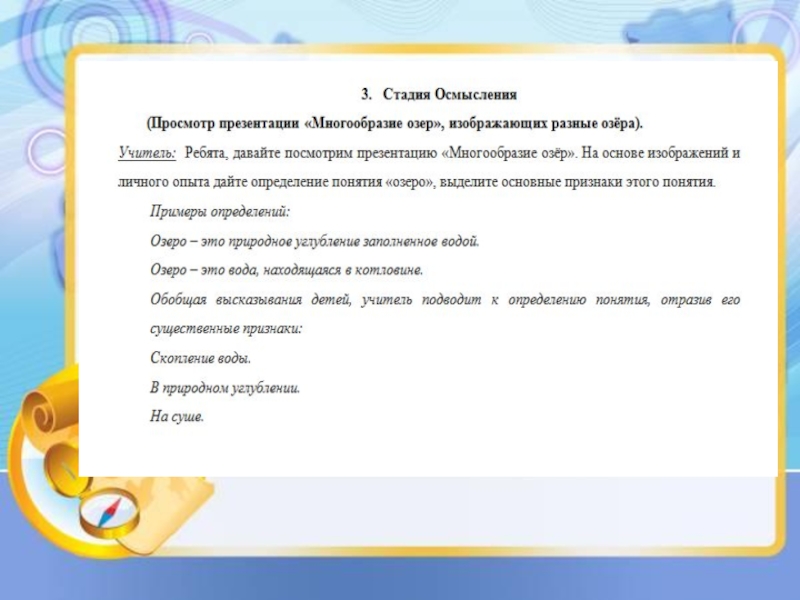Click the bold line beginning "(Просмотр презентации"

(395, 124)
